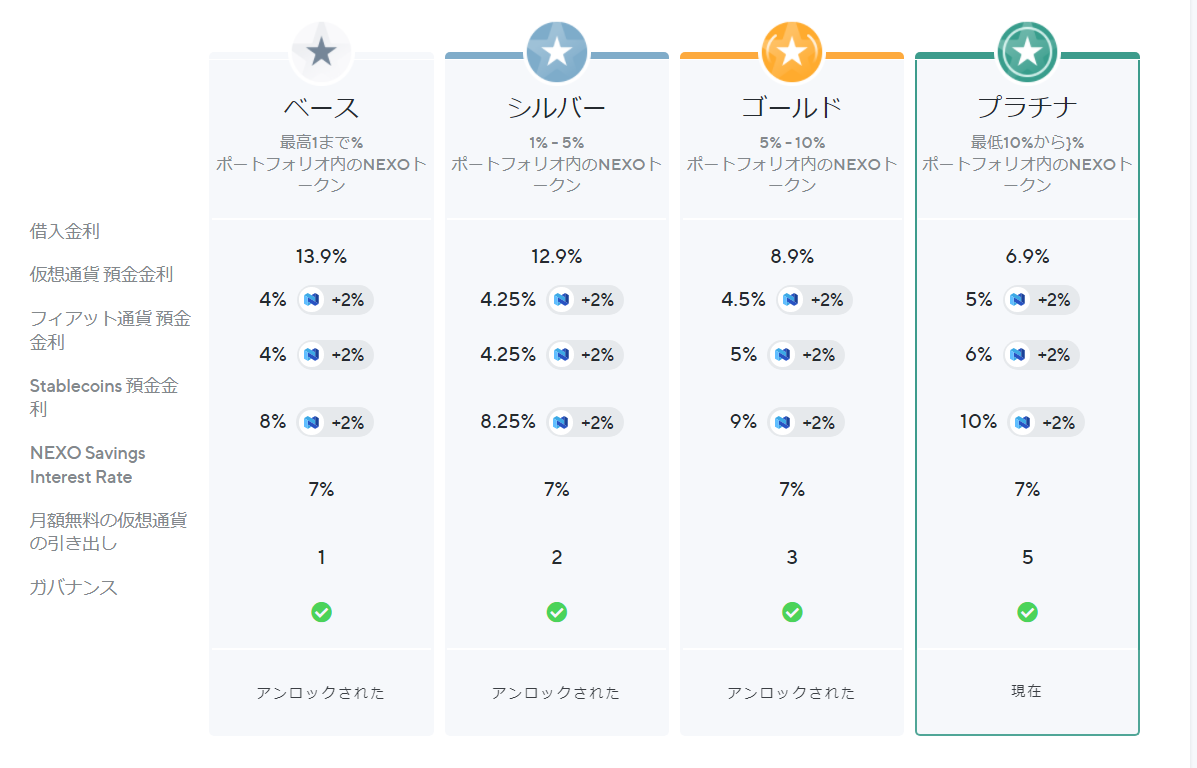
Task: Click NEXO token badge beside Base 8% rate
Action: [x=335, y=422]
